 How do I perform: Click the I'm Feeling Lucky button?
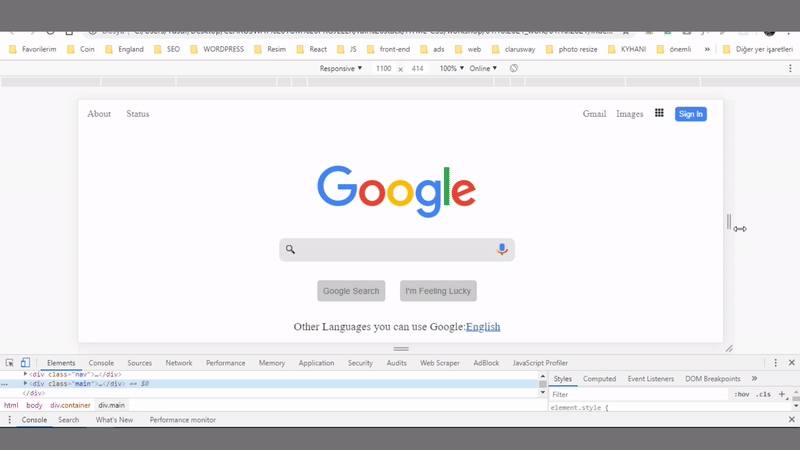[x=438, y=291]
